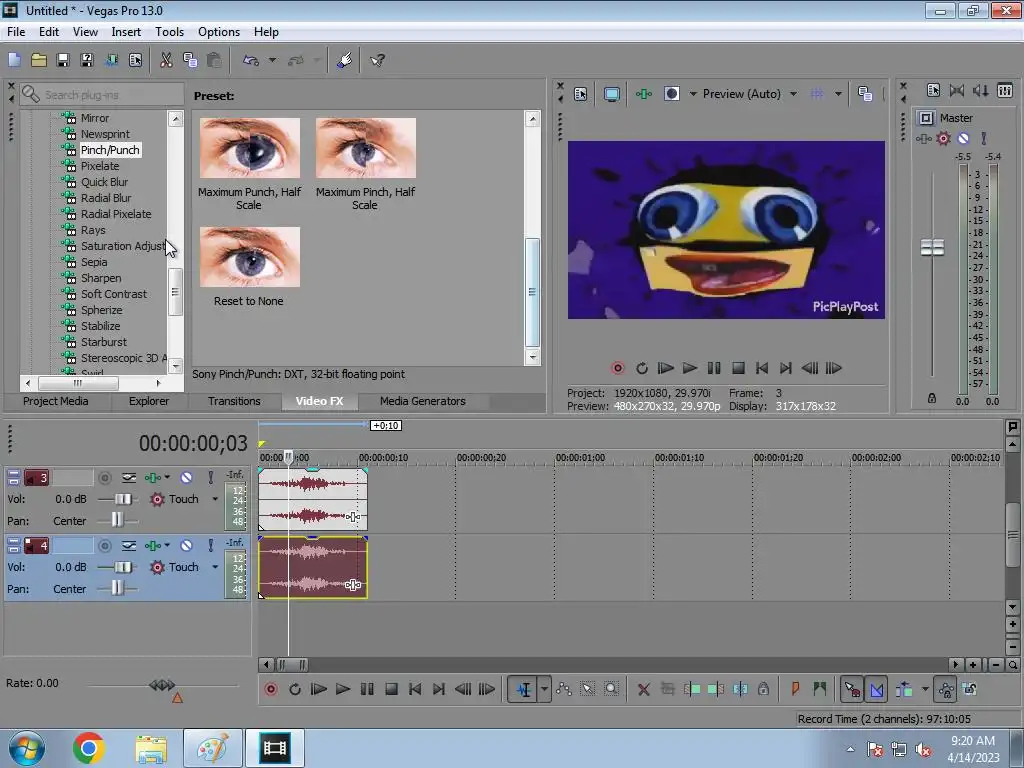The image size is (1024, 768).
Task: Switch to the Transitions tab
Action: click(x=234, y=401)
